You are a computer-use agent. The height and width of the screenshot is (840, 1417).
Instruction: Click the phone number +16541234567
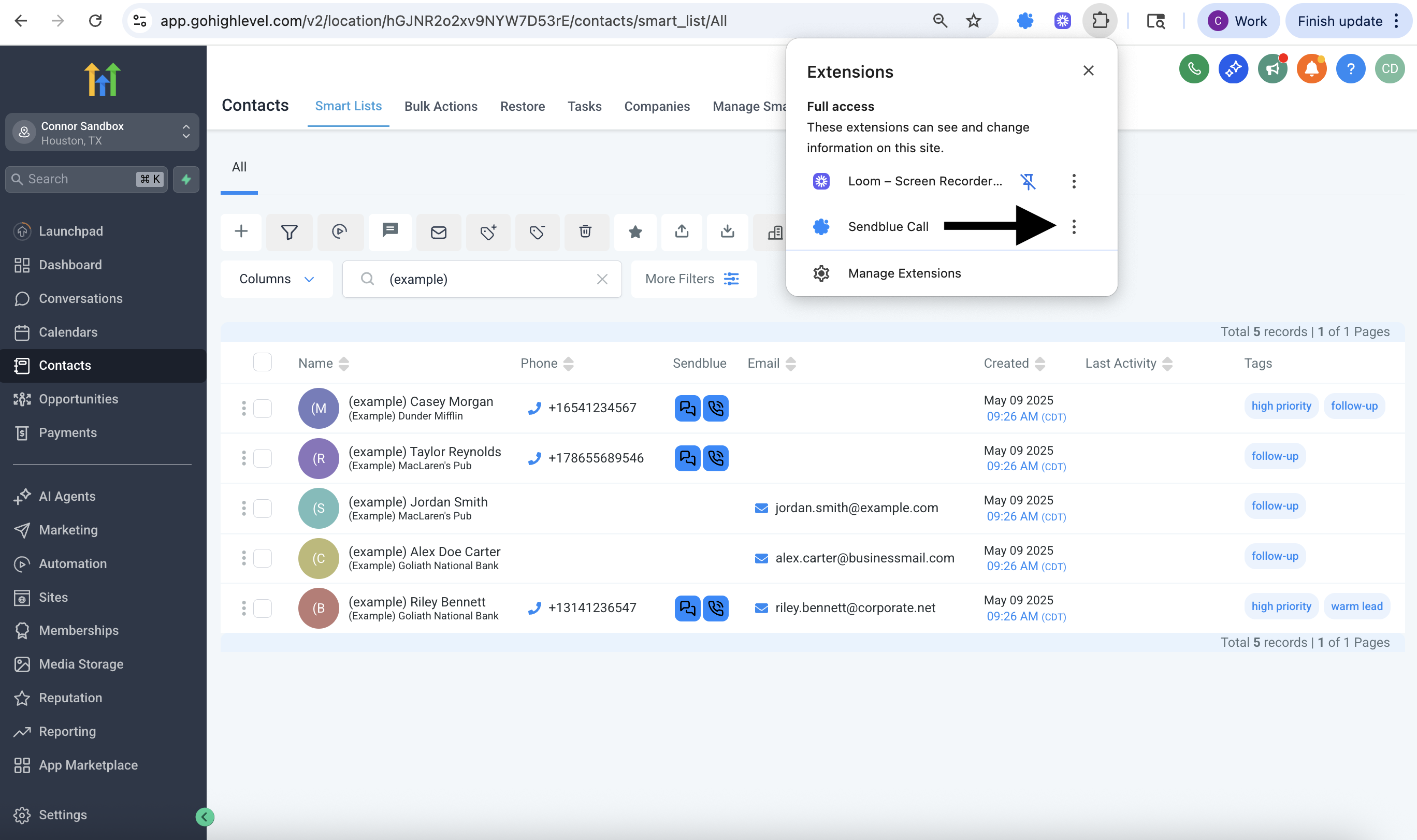coord(592,408)
